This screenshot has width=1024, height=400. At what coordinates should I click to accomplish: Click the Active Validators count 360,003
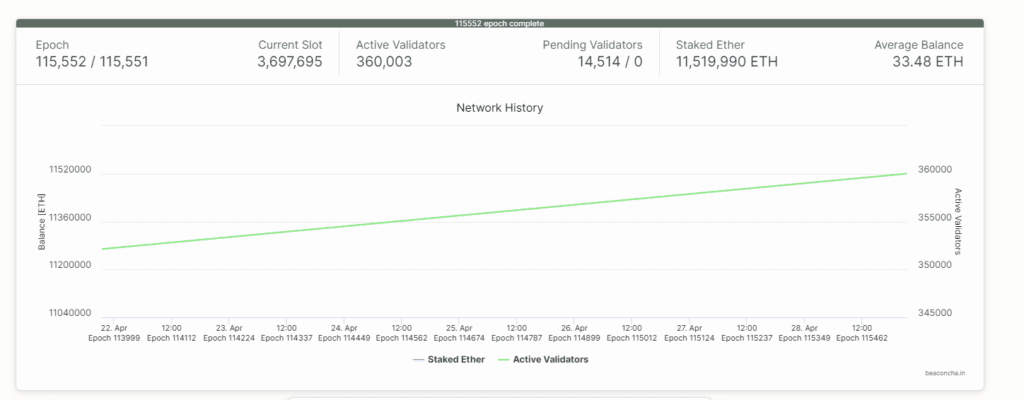pyautogui.click(x=384, y=62)
